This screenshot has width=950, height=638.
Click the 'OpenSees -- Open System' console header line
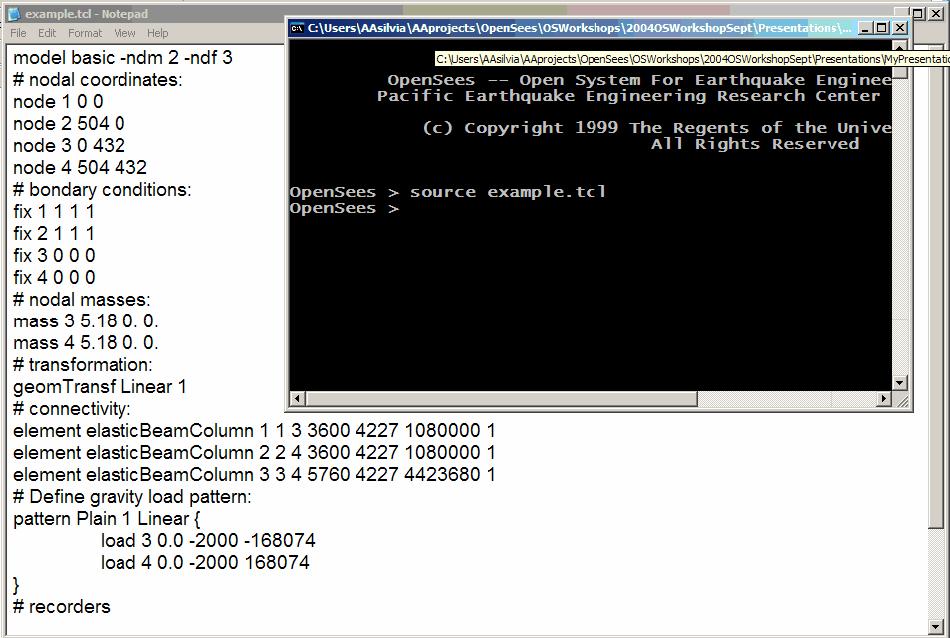[x=639, y=81]
